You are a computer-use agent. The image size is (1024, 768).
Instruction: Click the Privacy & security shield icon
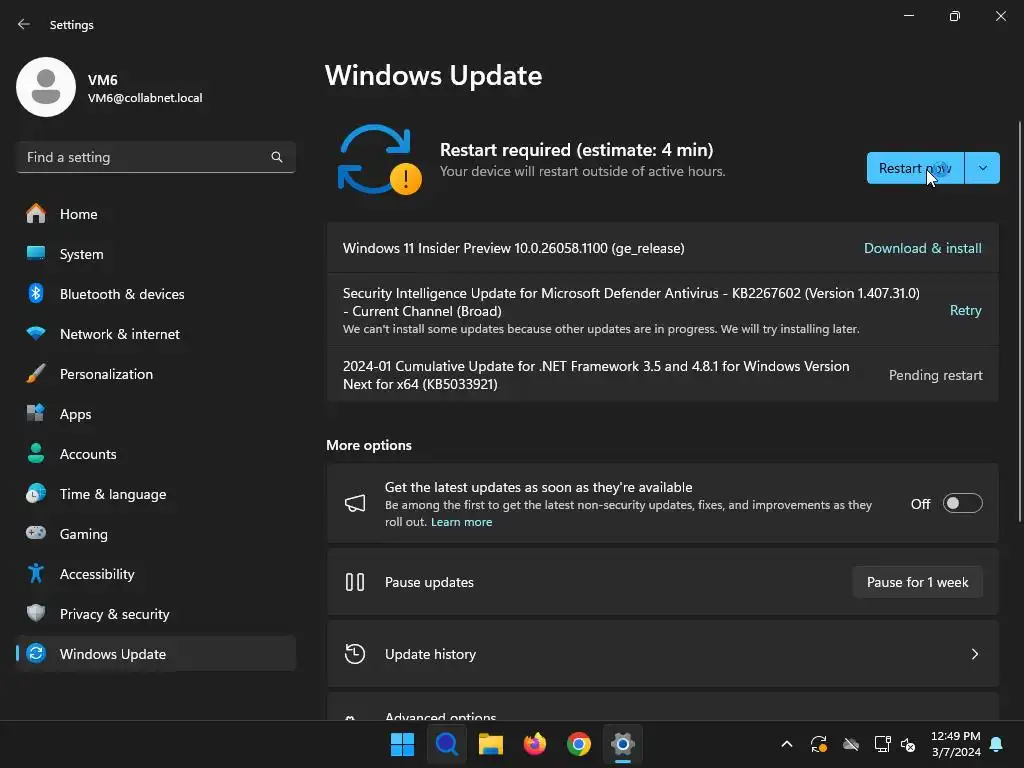point(36,613)
